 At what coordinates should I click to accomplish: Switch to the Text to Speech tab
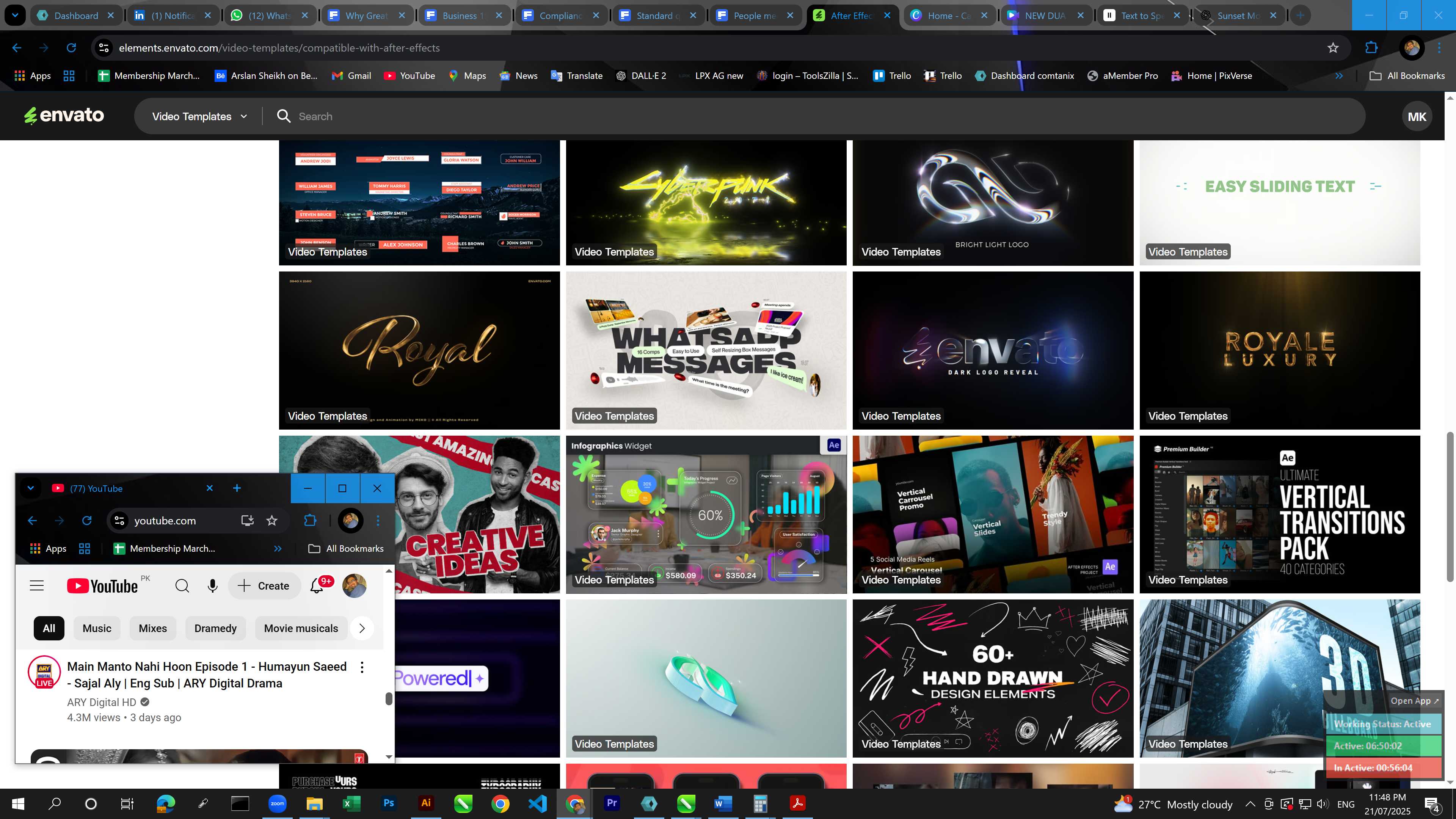pyautogui.click(x=1142, y=16)
